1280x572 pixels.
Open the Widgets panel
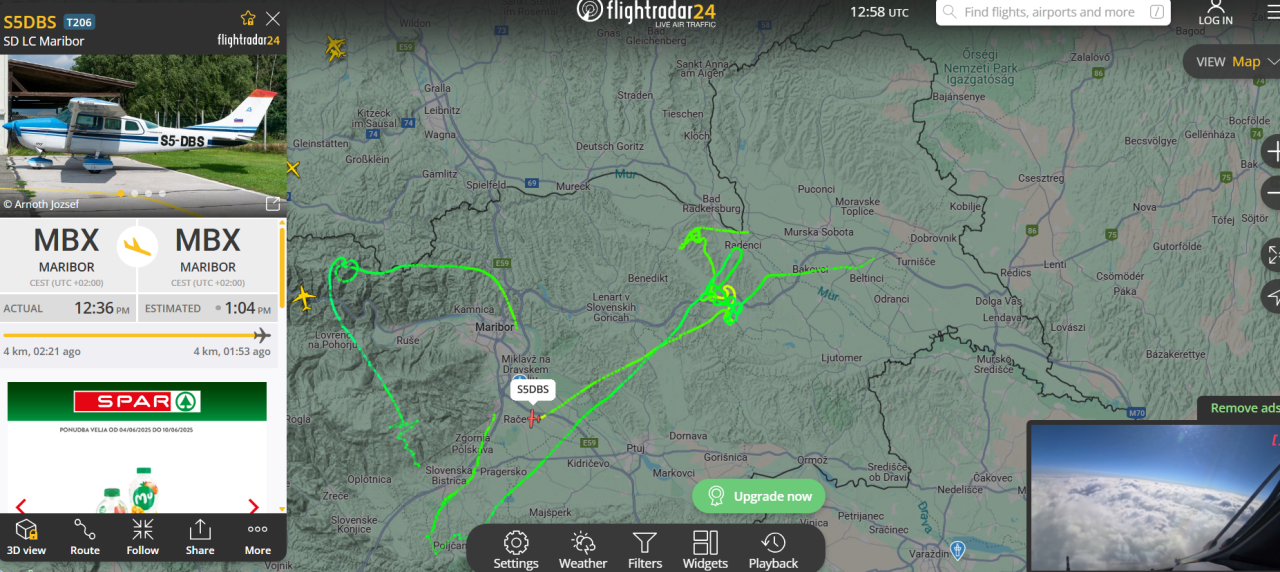click(705, 549)
